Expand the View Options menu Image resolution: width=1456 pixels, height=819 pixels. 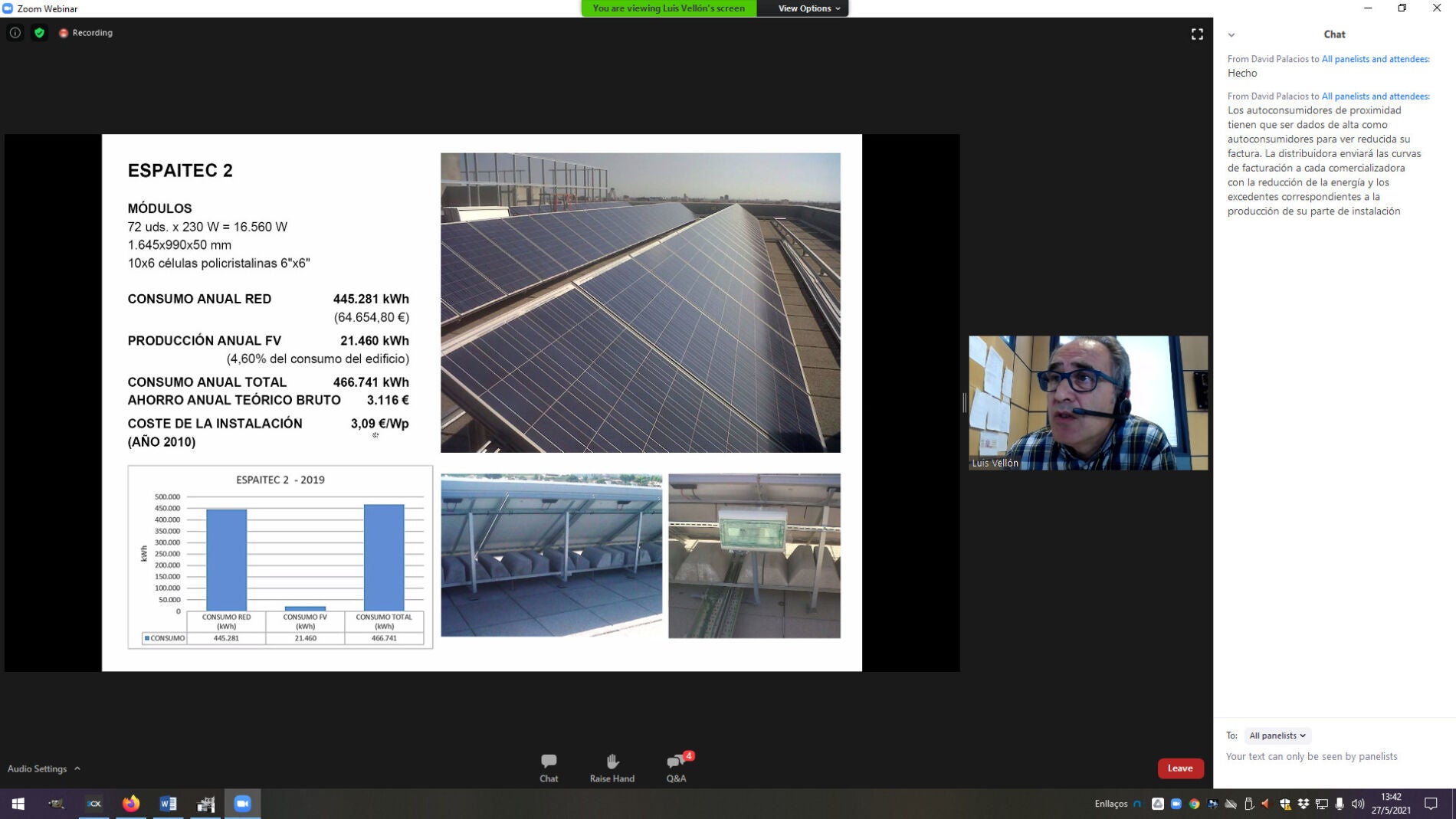tap(808, 8)
